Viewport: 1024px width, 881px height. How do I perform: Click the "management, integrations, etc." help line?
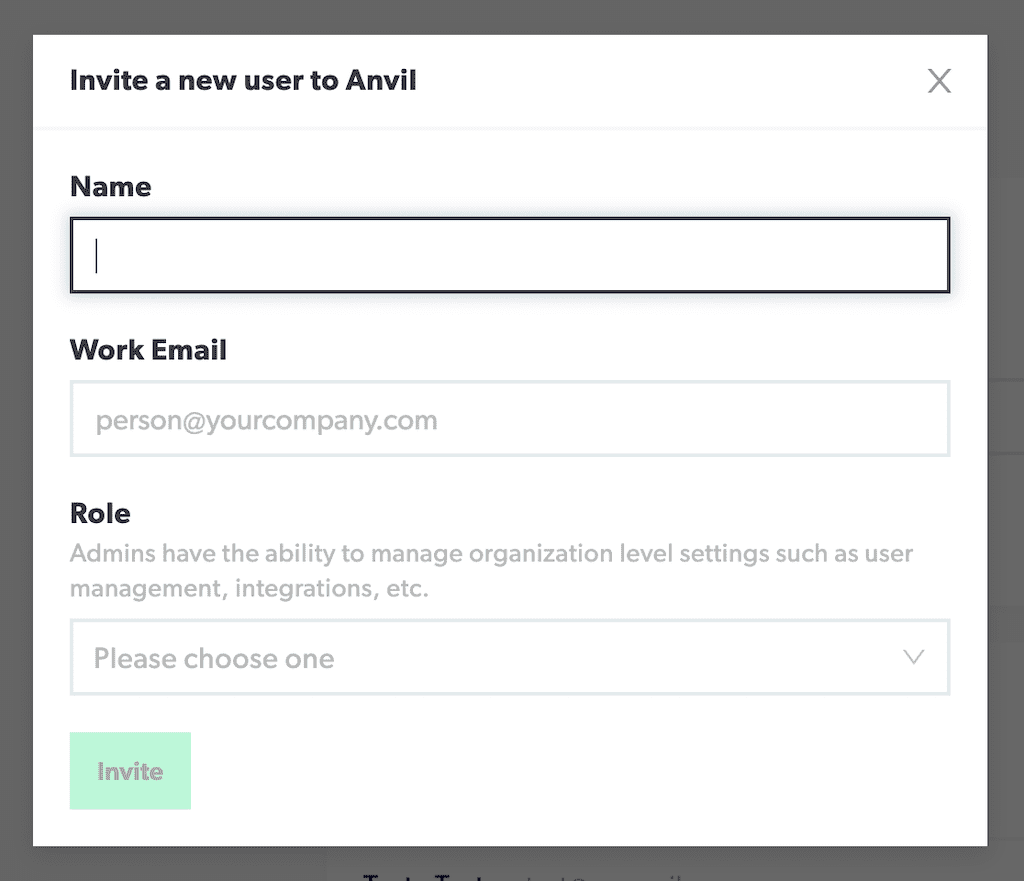coord(249,589)
